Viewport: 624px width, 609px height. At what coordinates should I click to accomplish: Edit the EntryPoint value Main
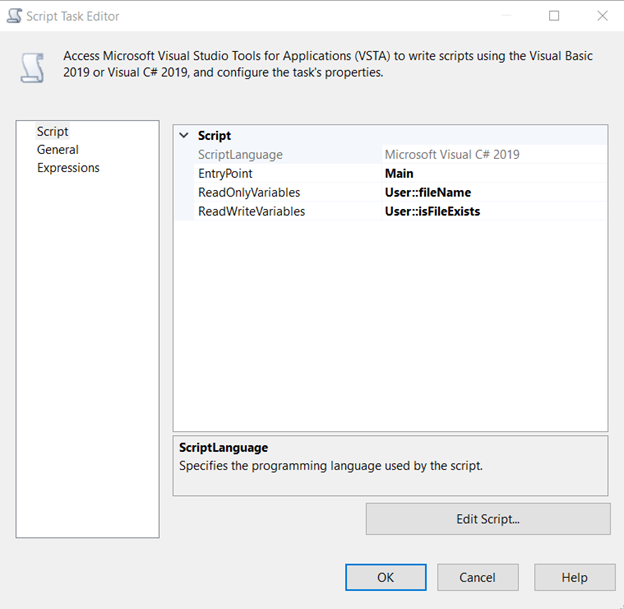[494, 174]
